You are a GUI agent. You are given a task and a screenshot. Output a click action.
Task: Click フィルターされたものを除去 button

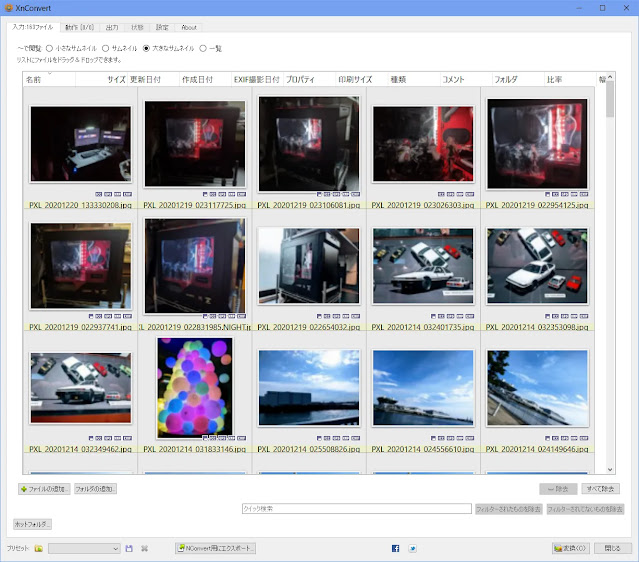coord(509,509)
